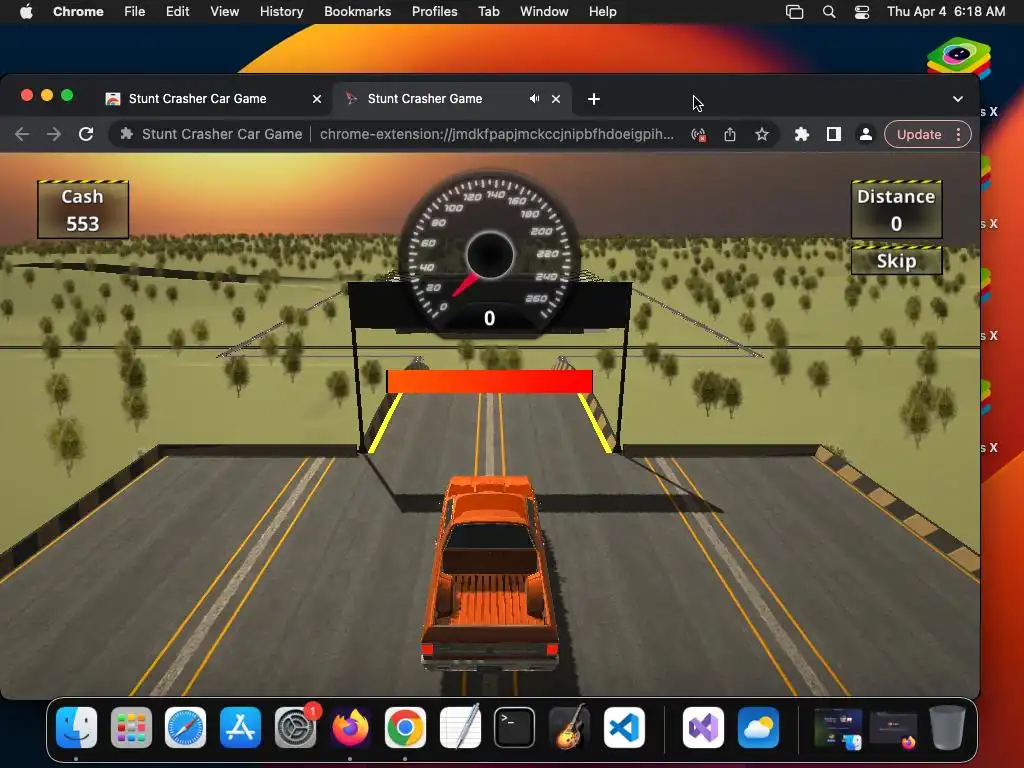The width and height of the screenshot is (1024, 768).
Task: Open the Edit menu
Action: pos(177,12)
